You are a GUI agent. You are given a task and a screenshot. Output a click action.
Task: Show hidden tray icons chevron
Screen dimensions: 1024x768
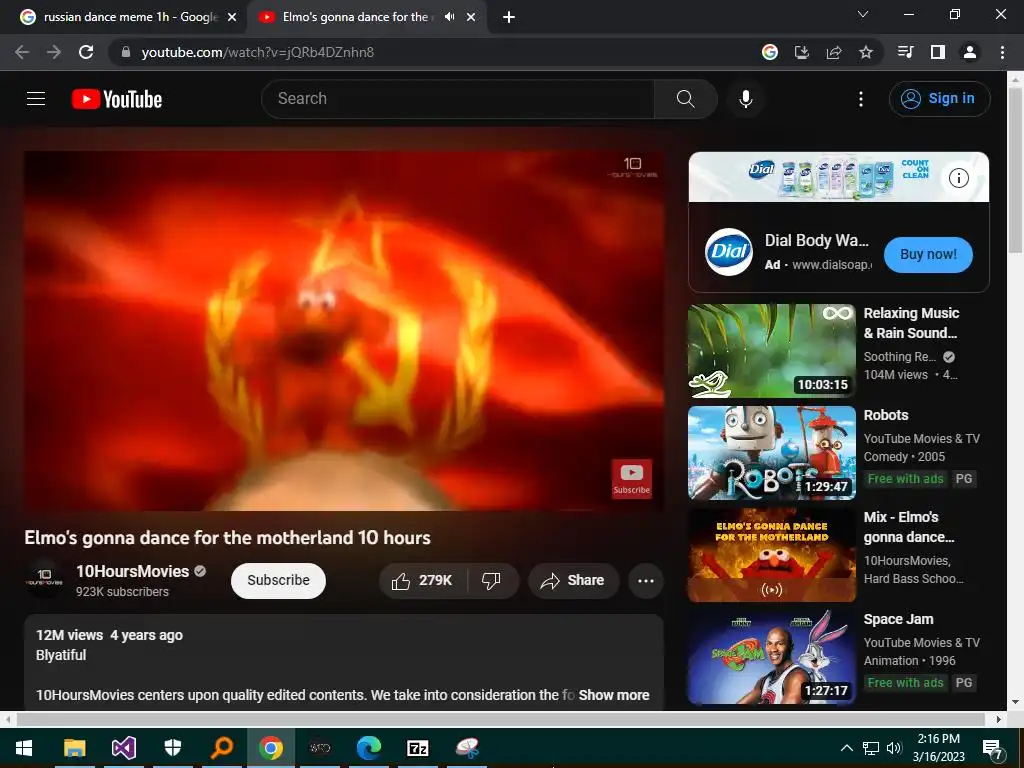(846, 748)
